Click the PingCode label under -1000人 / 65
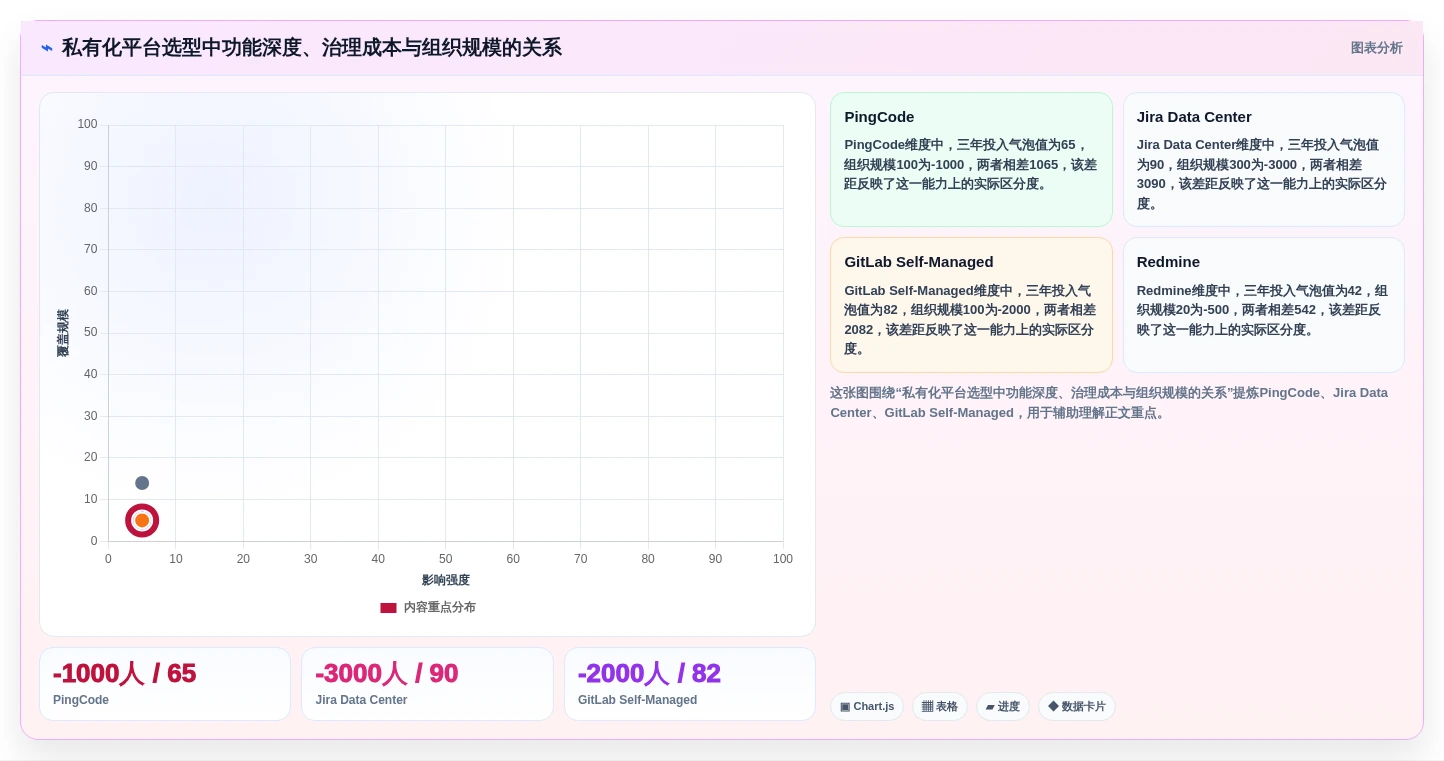Image resolution: width=1444 pixels, height=761 pixels. [x=81, y=700]
